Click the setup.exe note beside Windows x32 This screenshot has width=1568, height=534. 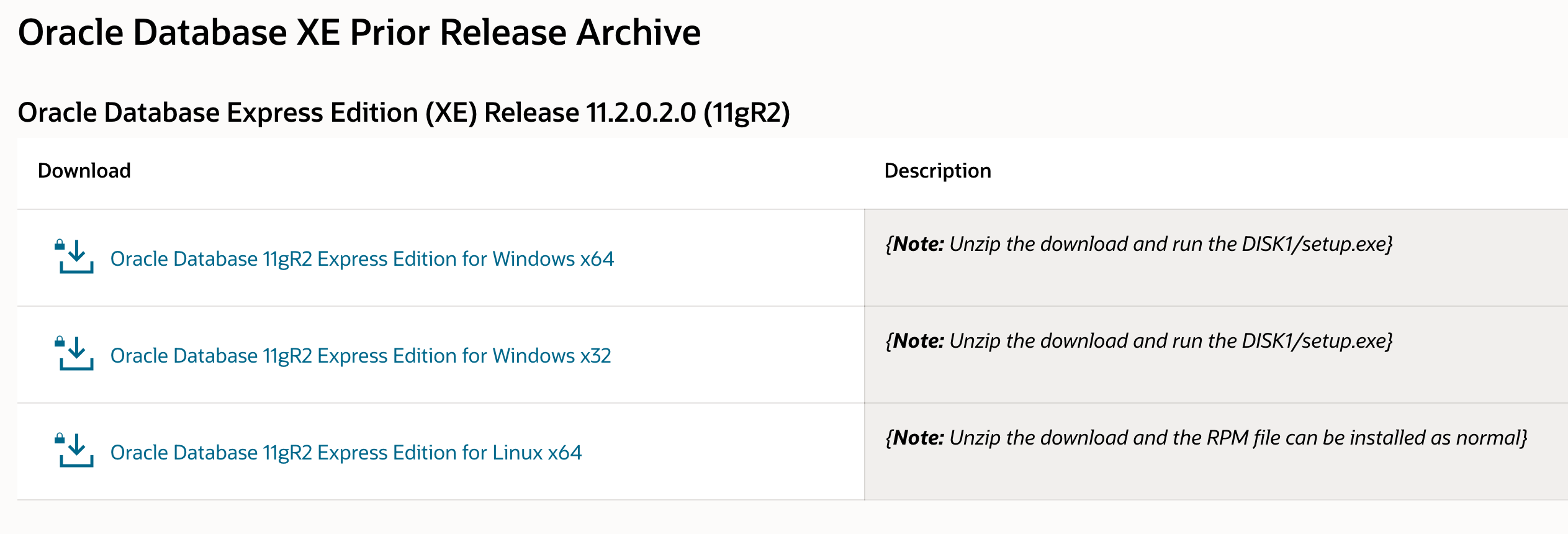[1139, 341]
